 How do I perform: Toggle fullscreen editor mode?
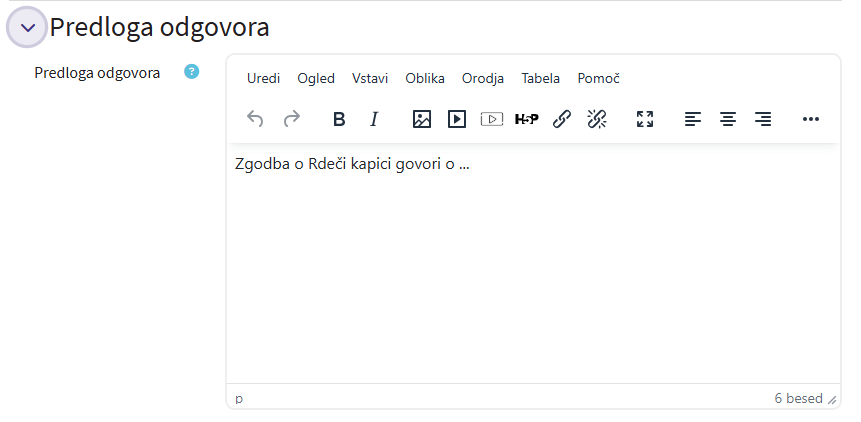click(x=645, y=119)
